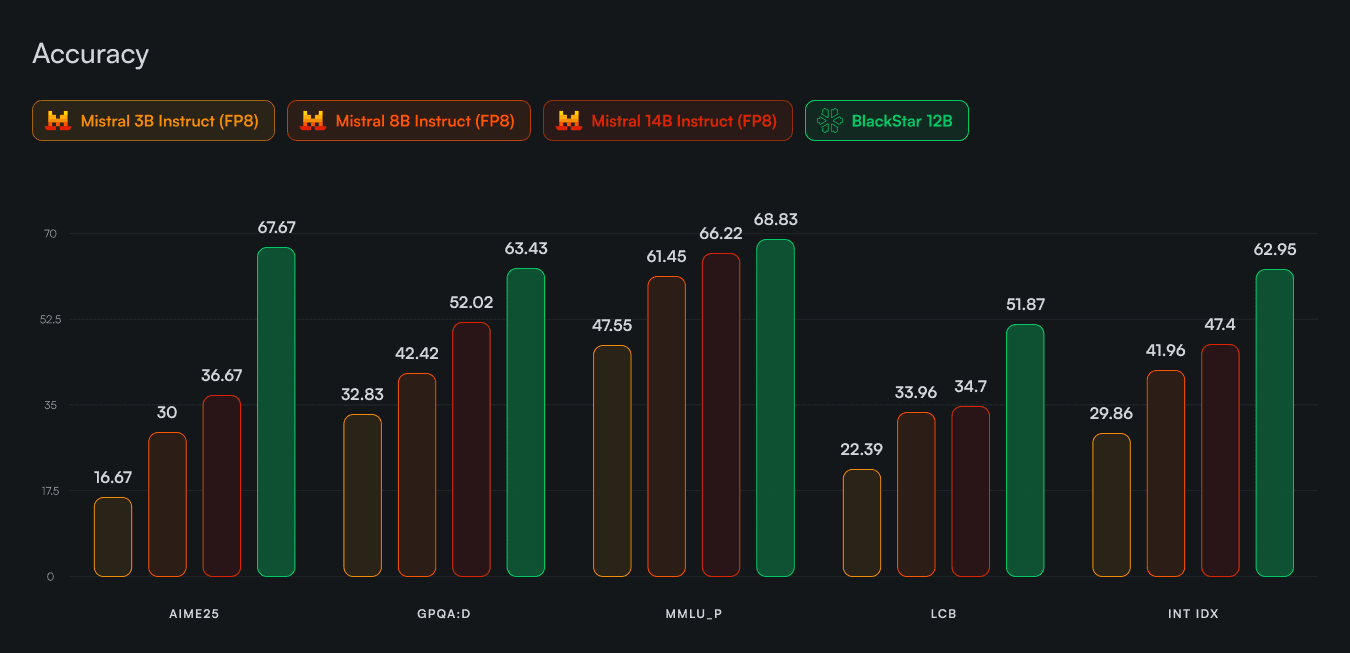Image resolution: width=1350 pixels, height=653 pixels.
Task: Toggle the Mistral 8B Instruct (FP8) legend chip
Action: [408, 121]
